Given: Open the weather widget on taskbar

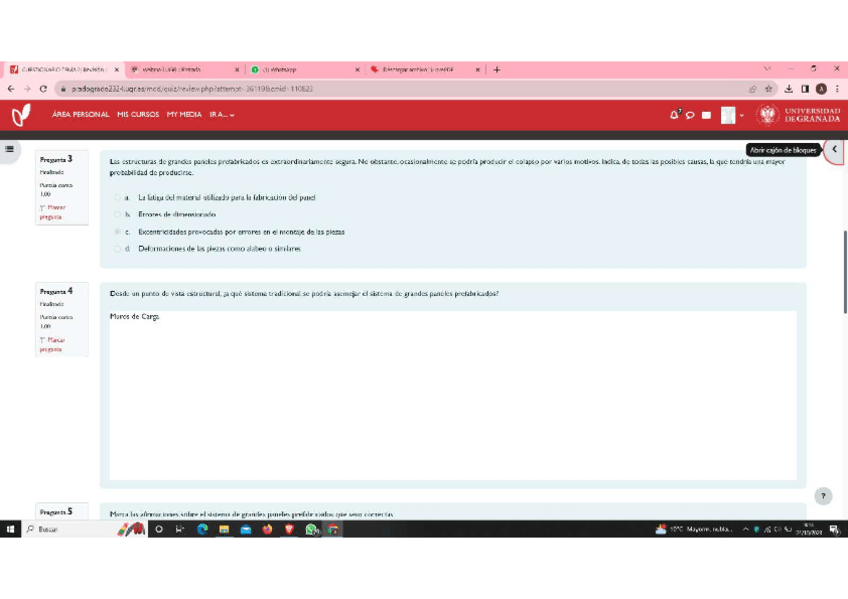Looking at the screenshot, I should tap(694, 529).
